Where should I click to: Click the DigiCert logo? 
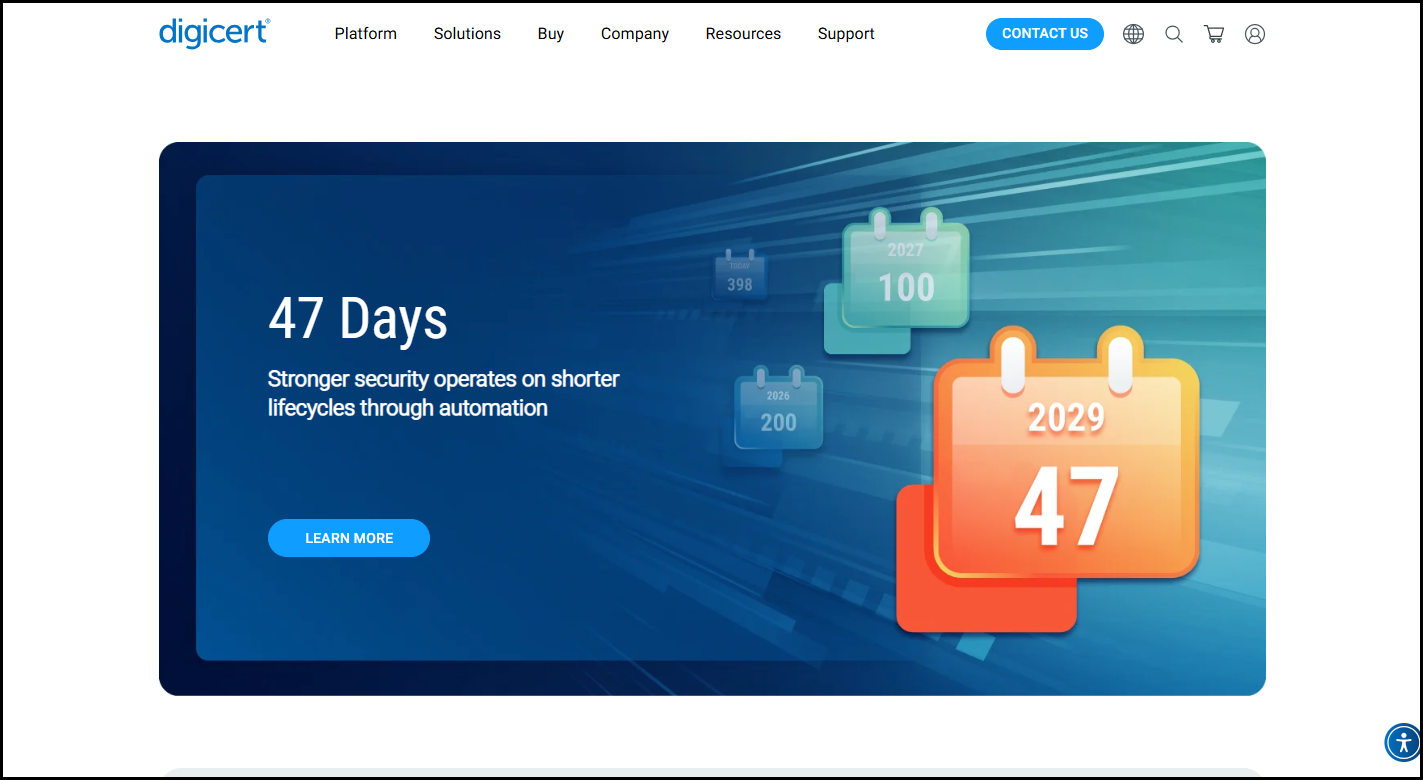pos(213,33)
